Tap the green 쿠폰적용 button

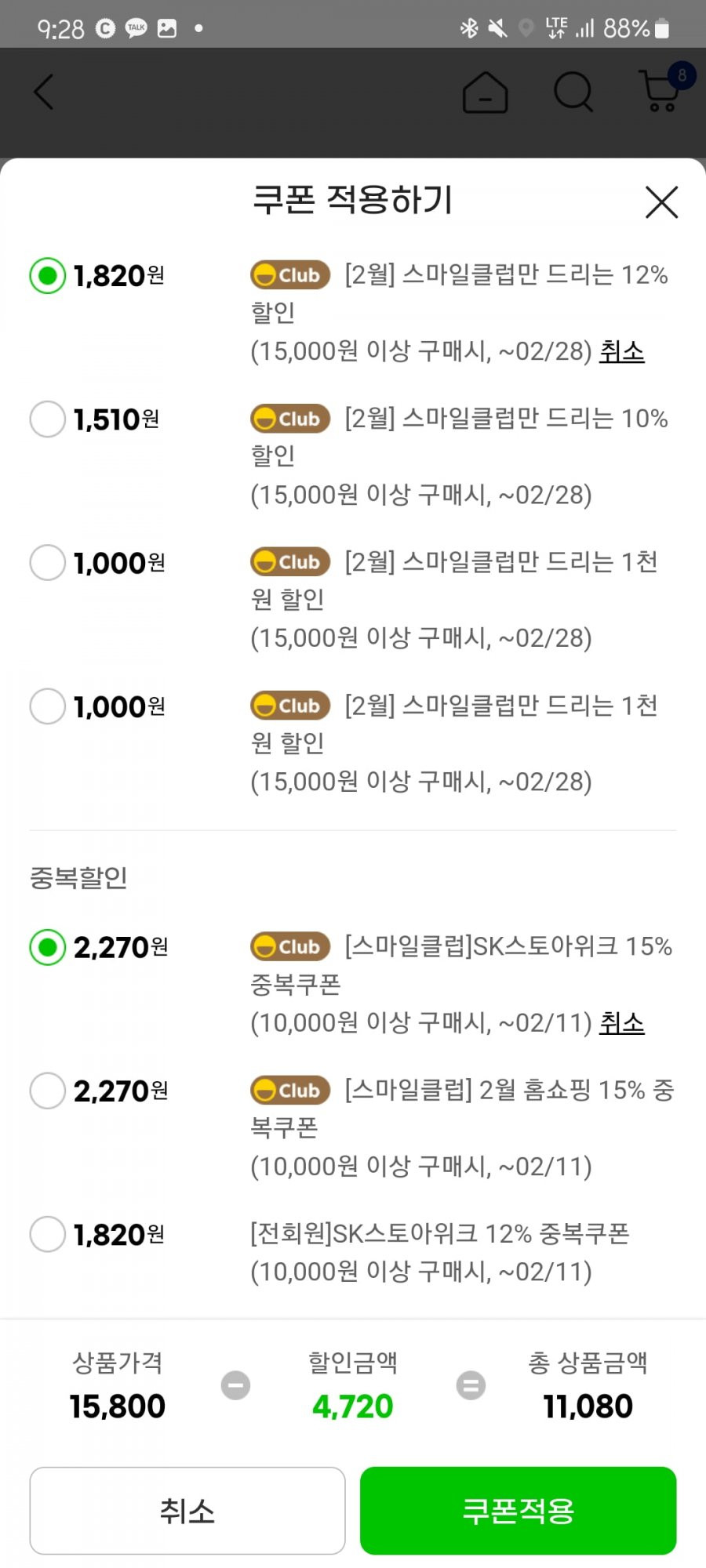tap(518, 1510)
